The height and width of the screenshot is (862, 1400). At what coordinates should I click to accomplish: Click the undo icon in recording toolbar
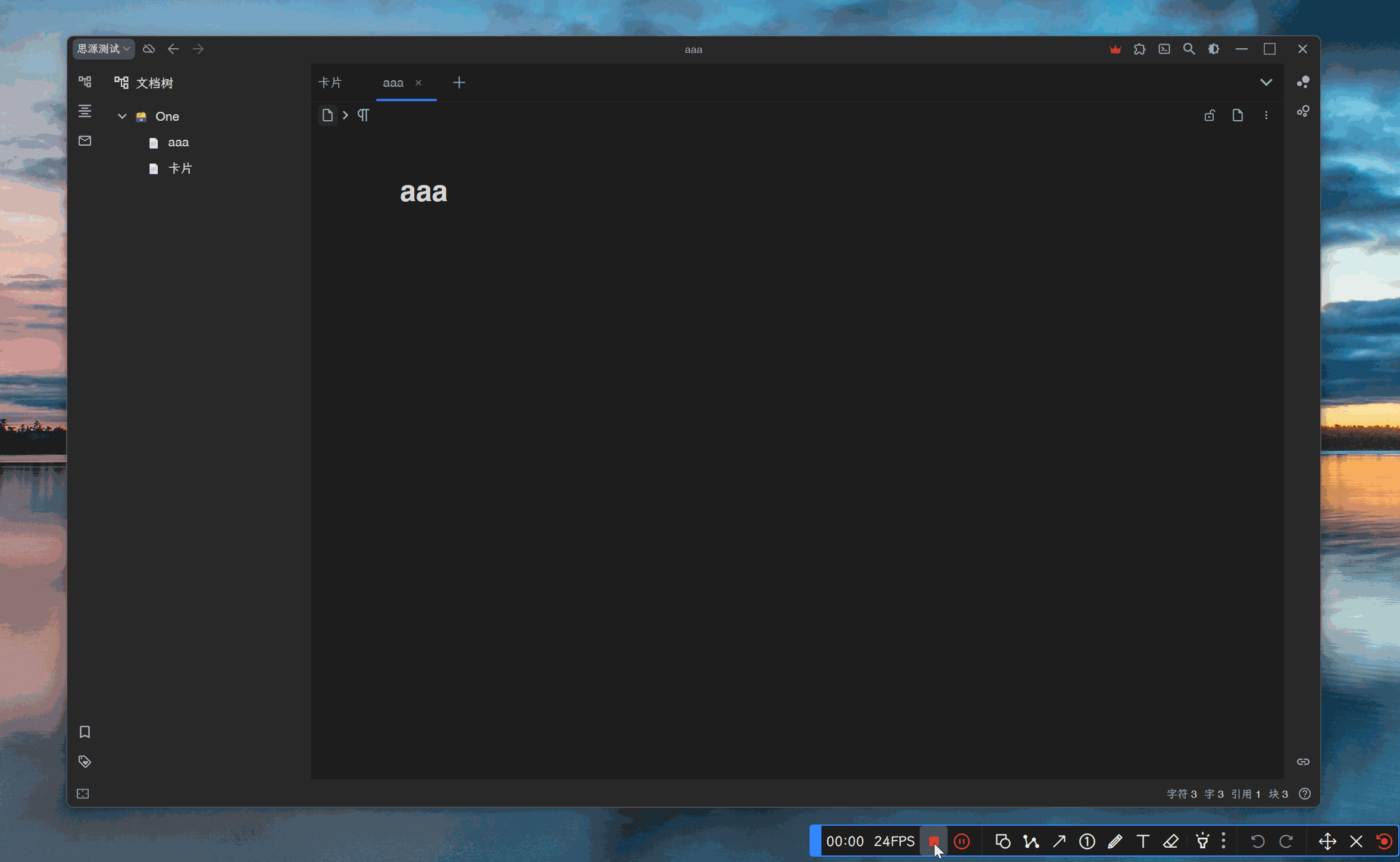pyautogui.click(x=1258, y=841)
